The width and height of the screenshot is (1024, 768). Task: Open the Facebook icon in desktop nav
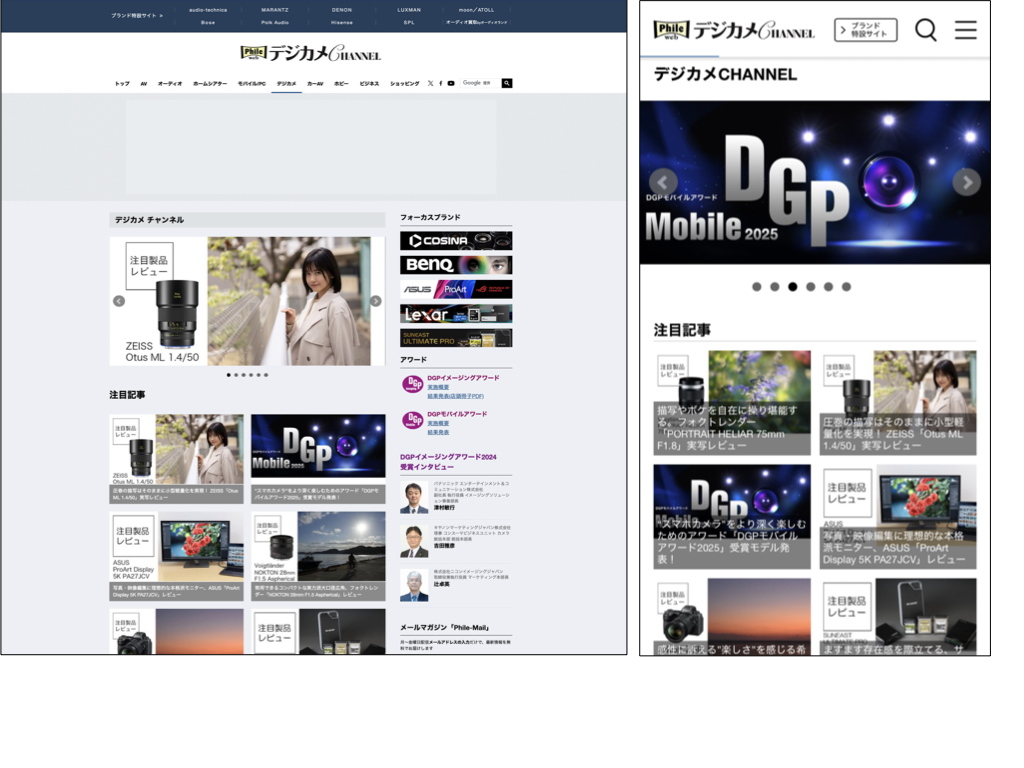(440, 84)
